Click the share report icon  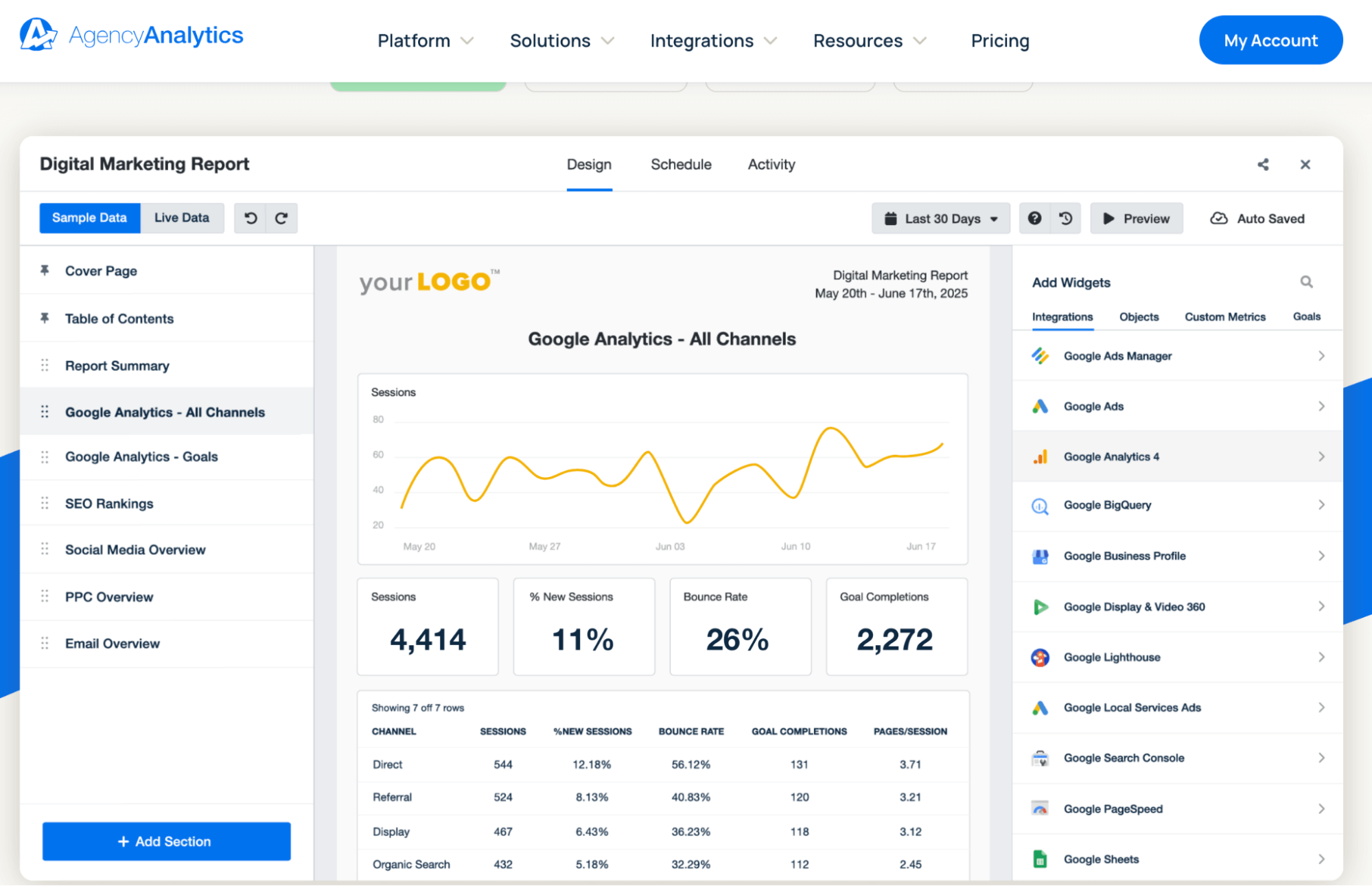pos(1263,165)
